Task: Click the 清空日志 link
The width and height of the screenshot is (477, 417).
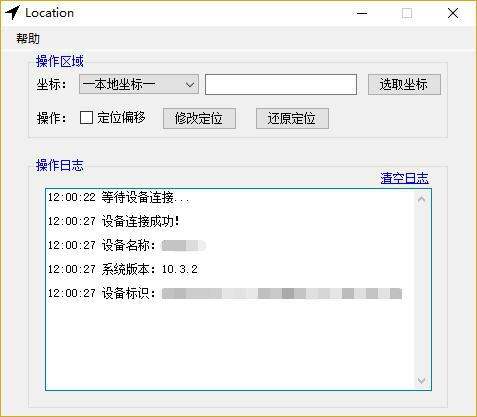Action: click(404, 178)
